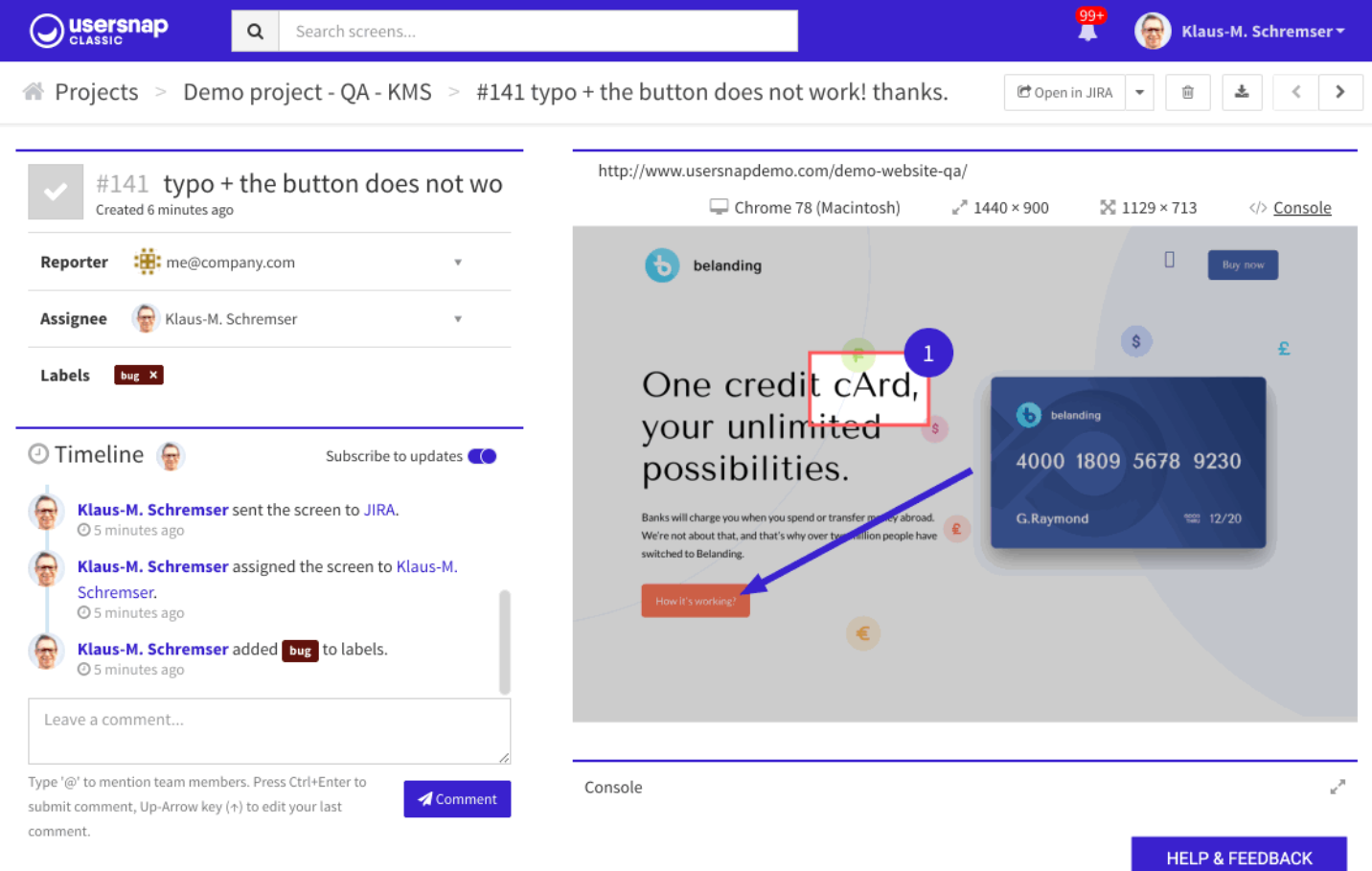Open the Reporter dropdown
This screenshot has height=871, width=1372.
pyautogui.click(x=458, y=262)
